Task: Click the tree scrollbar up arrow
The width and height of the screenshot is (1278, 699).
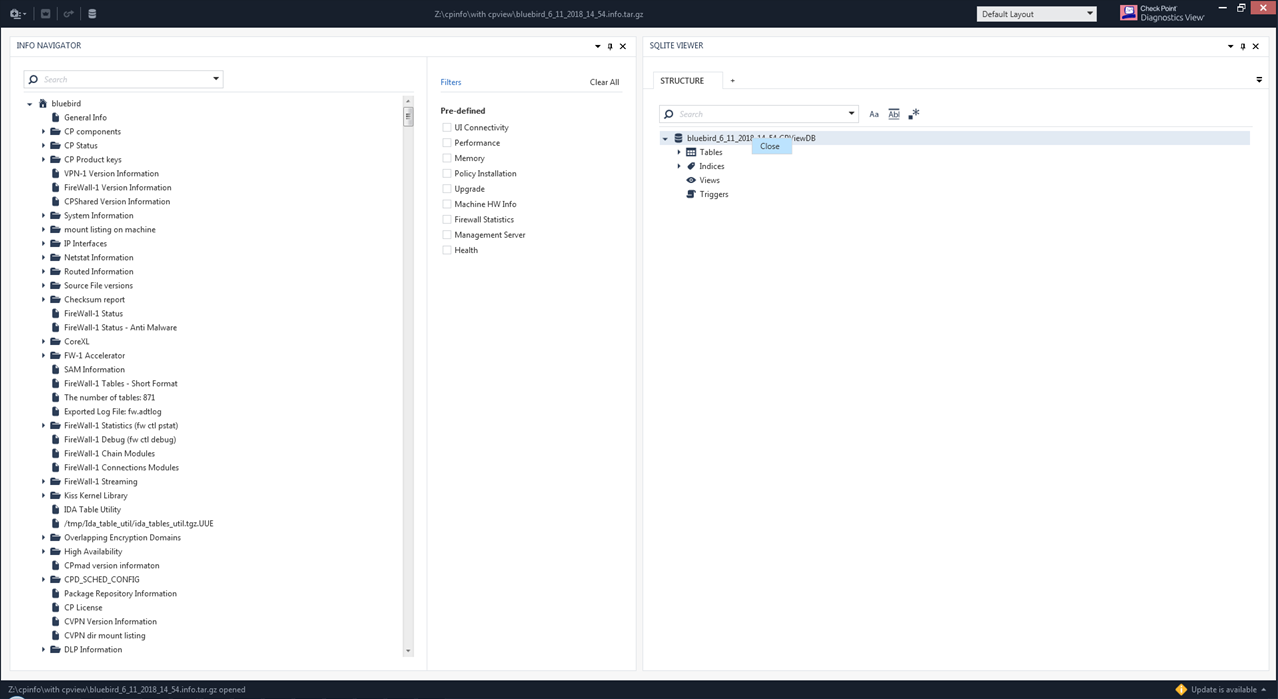Action: [x=408, y=101]
